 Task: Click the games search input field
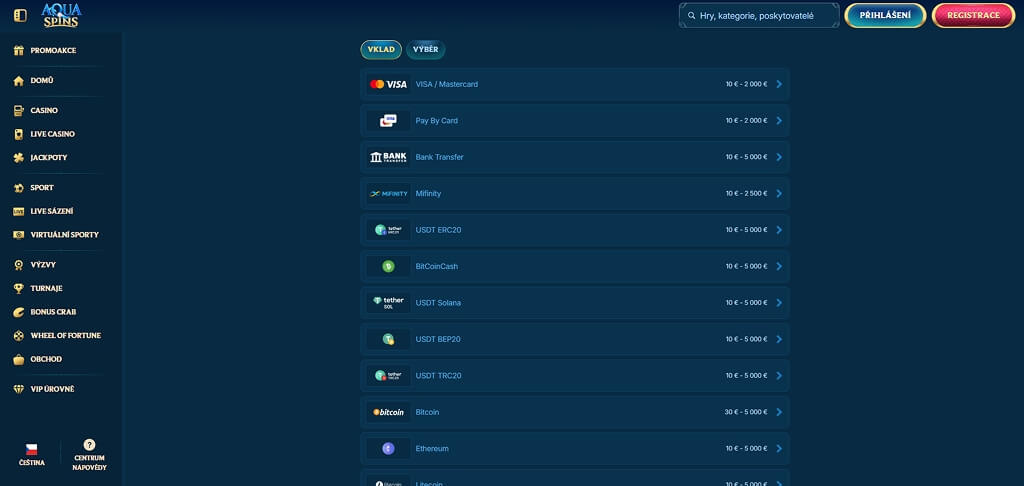click(x=759, y=15)
